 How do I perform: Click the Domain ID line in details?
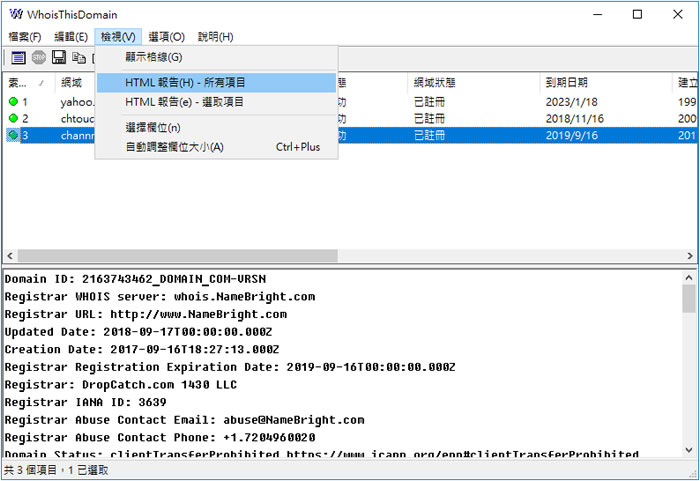pyautogui.click(x=135, y=279)
